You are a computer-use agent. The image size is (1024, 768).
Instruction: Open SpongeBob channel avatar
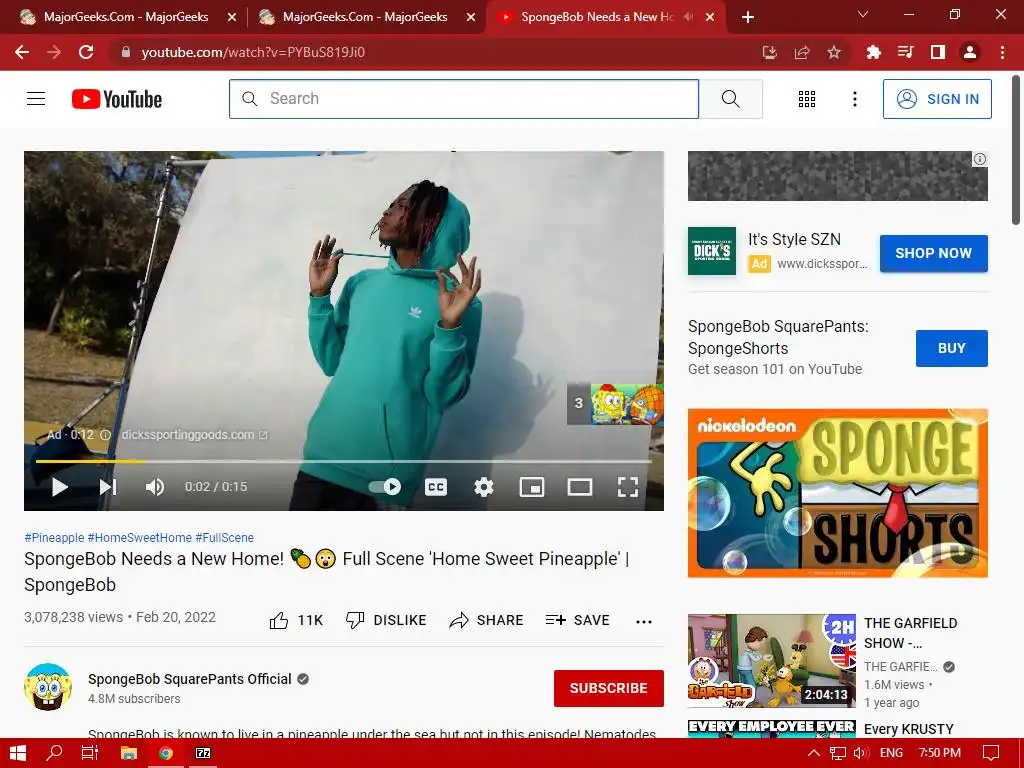pos(48,687)
